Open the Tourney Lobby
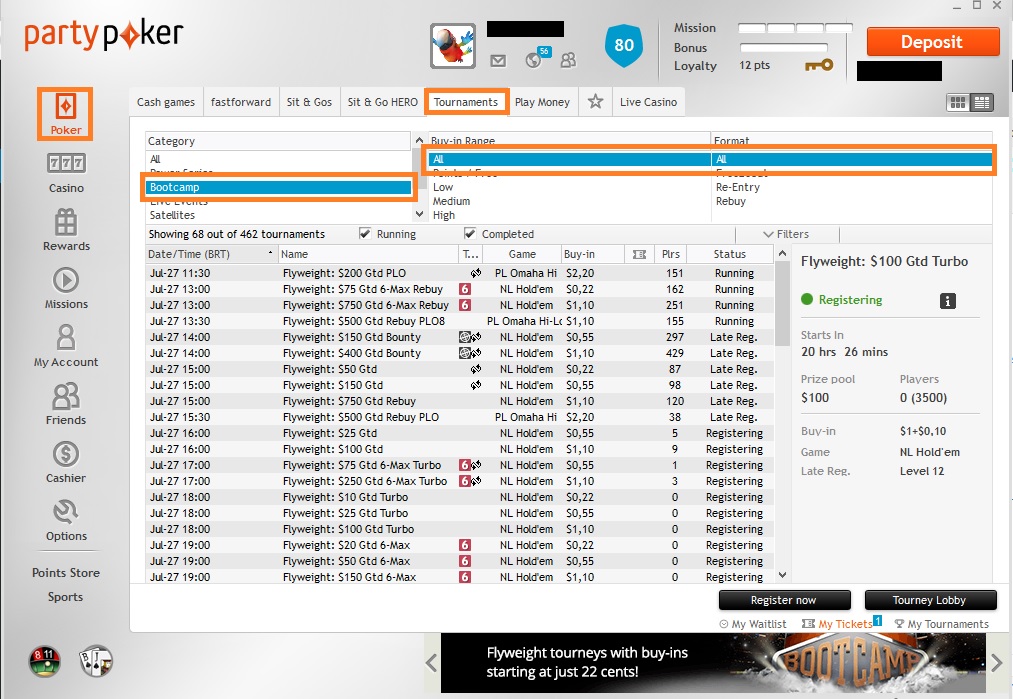This screenshot has height=699, width=1013. [x=930, y=600]
